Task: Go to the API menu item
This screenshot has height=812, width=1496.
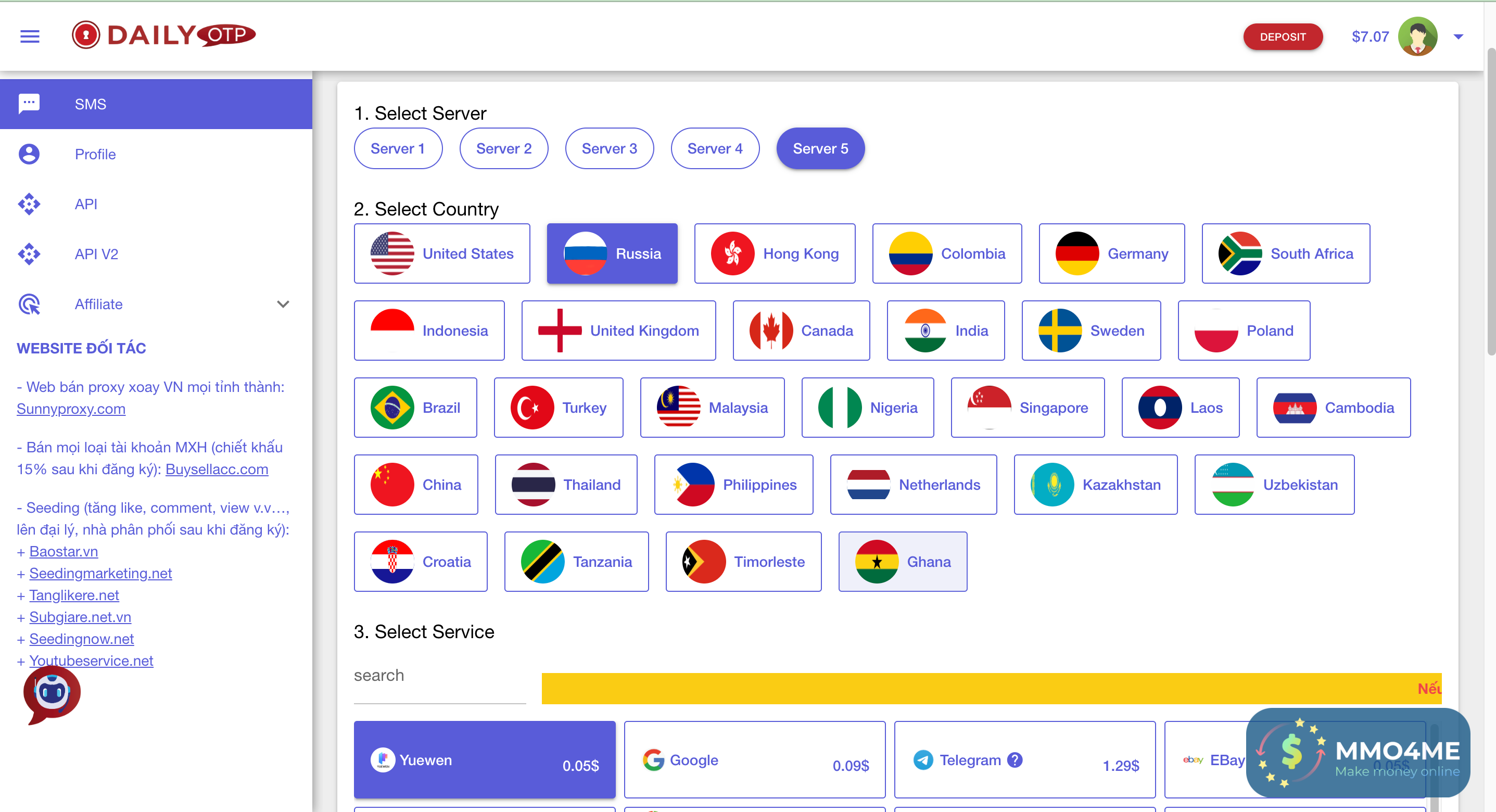Action: click(86, 204)
